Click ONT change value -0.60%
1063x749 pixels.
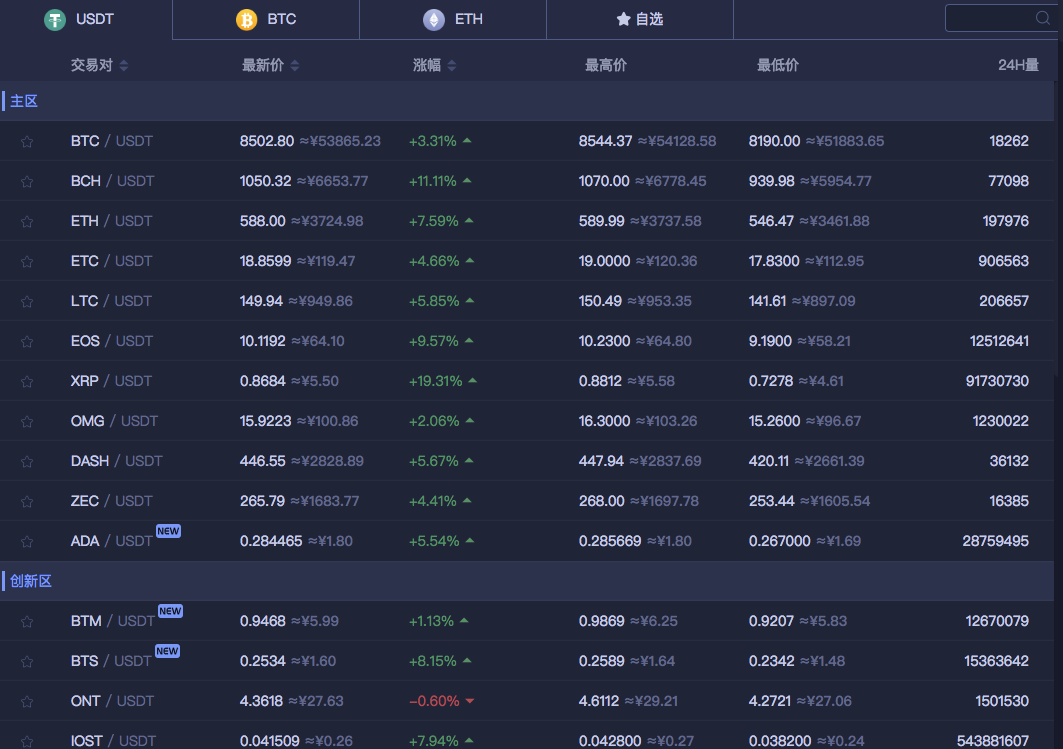435,701
